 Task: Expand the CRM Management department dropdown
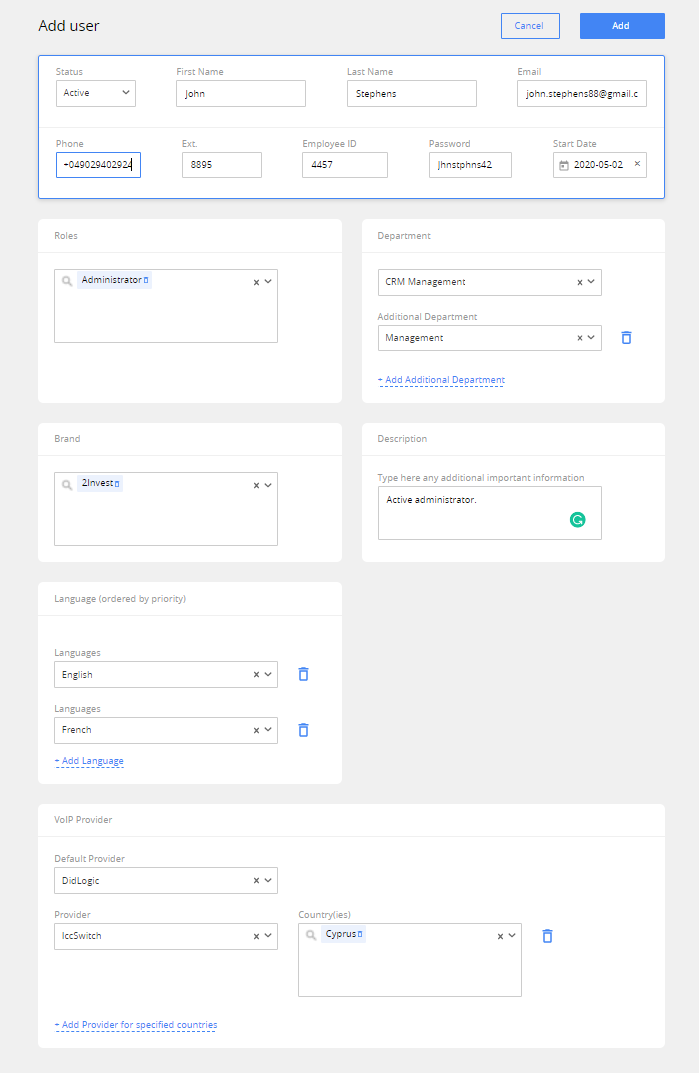coord(590,282)
